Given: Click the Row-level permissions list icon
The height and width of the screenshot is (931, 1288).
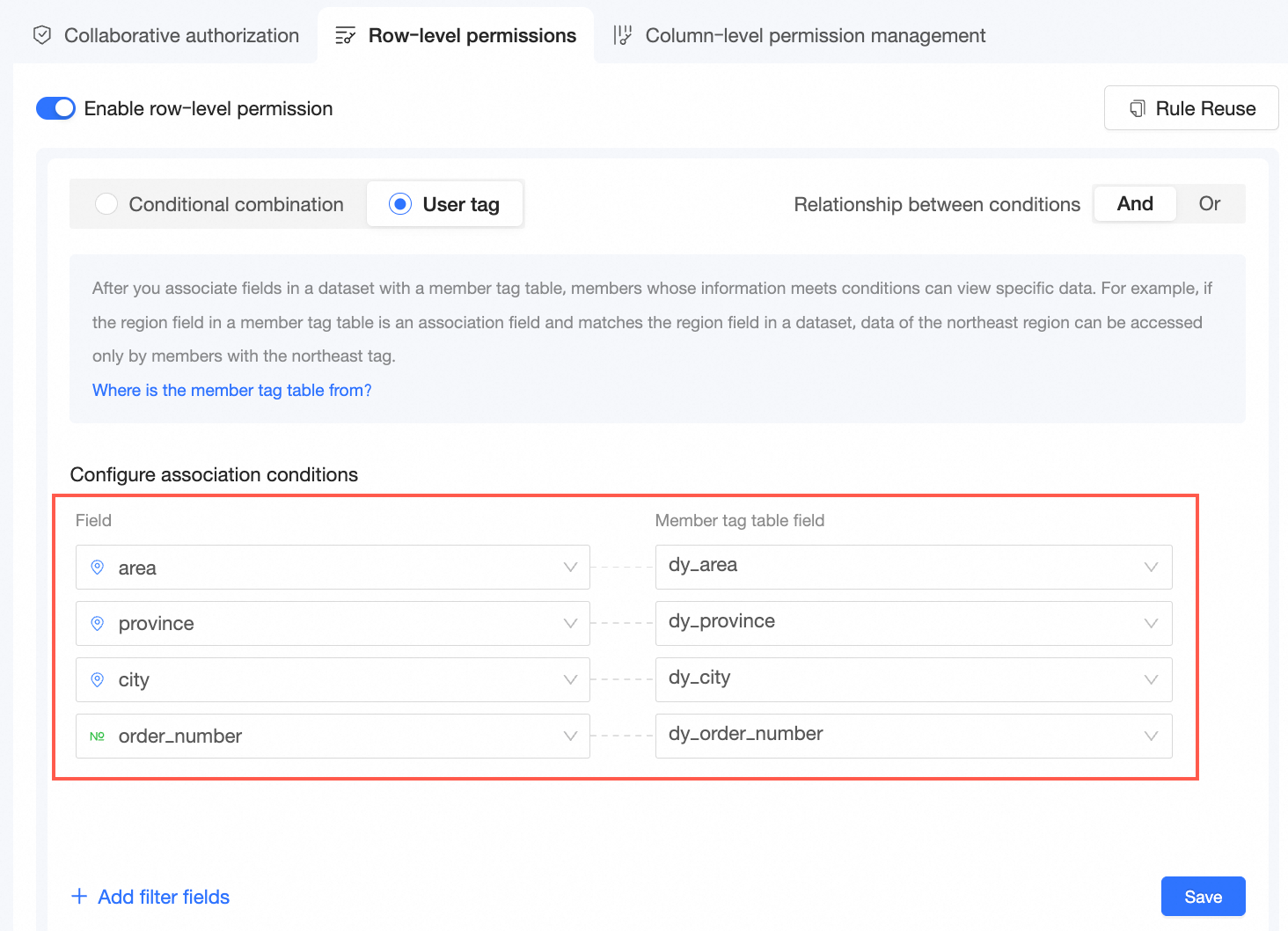Looking at the screenshot, I should [x=345, y=36].
